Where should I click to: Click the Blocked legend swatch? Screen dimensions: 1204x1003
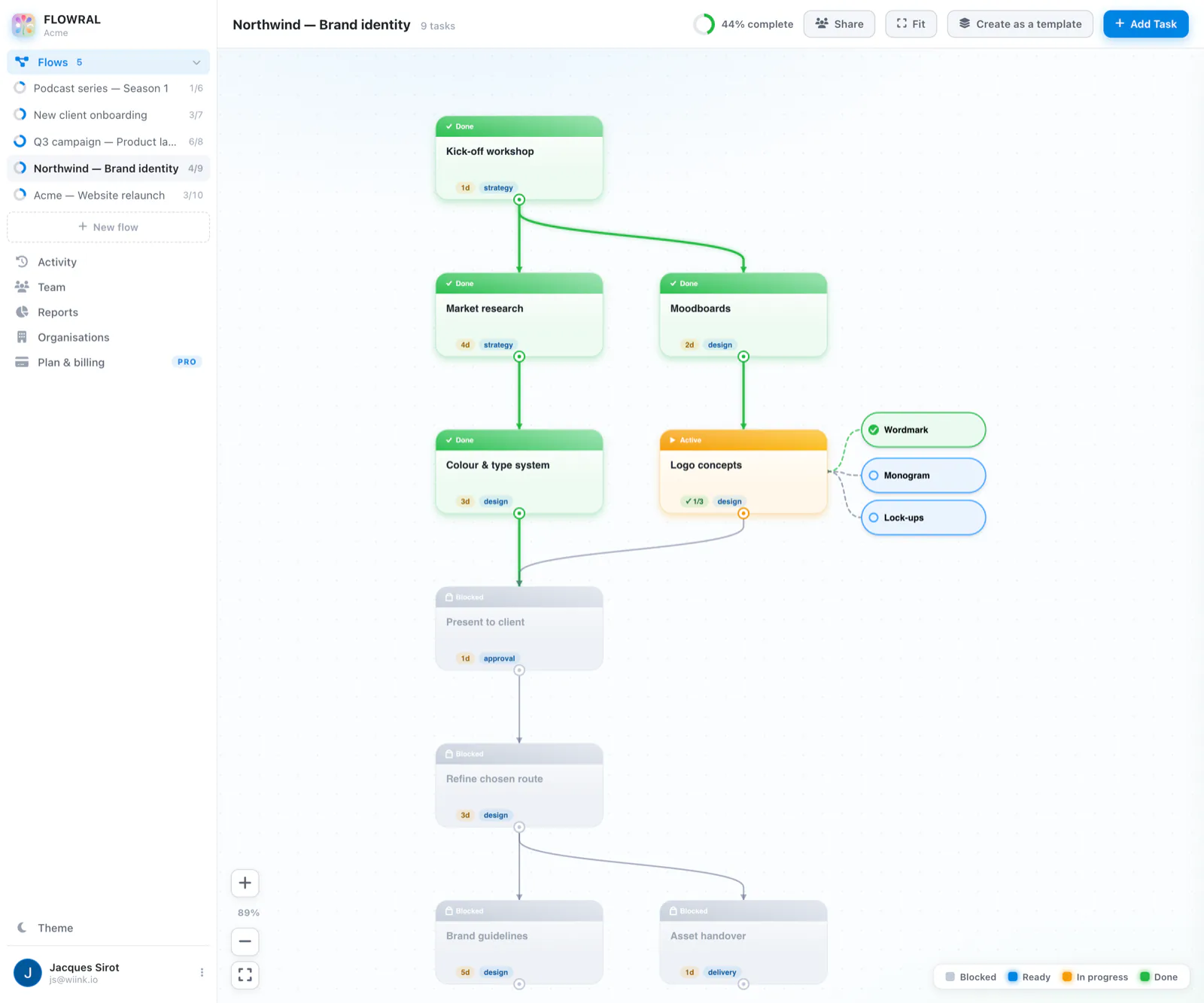pos(950,977)
